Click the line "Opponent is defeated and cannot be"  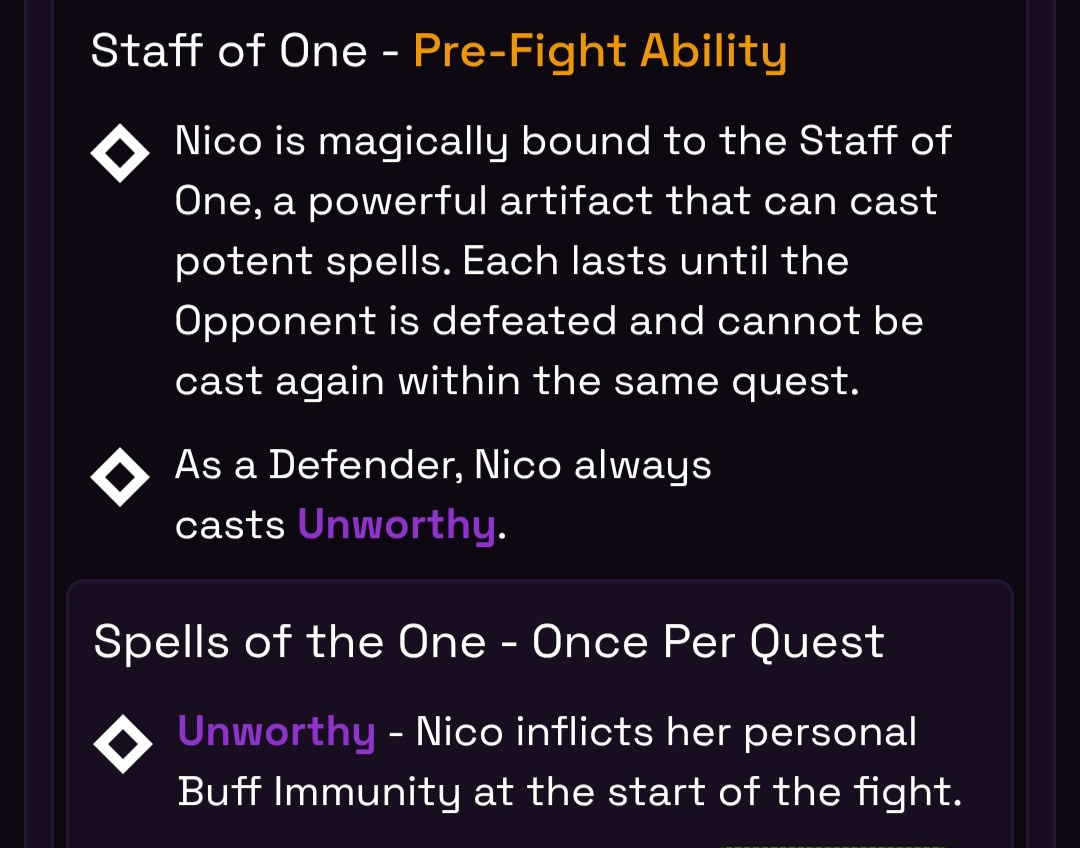(x=549, y=322)
